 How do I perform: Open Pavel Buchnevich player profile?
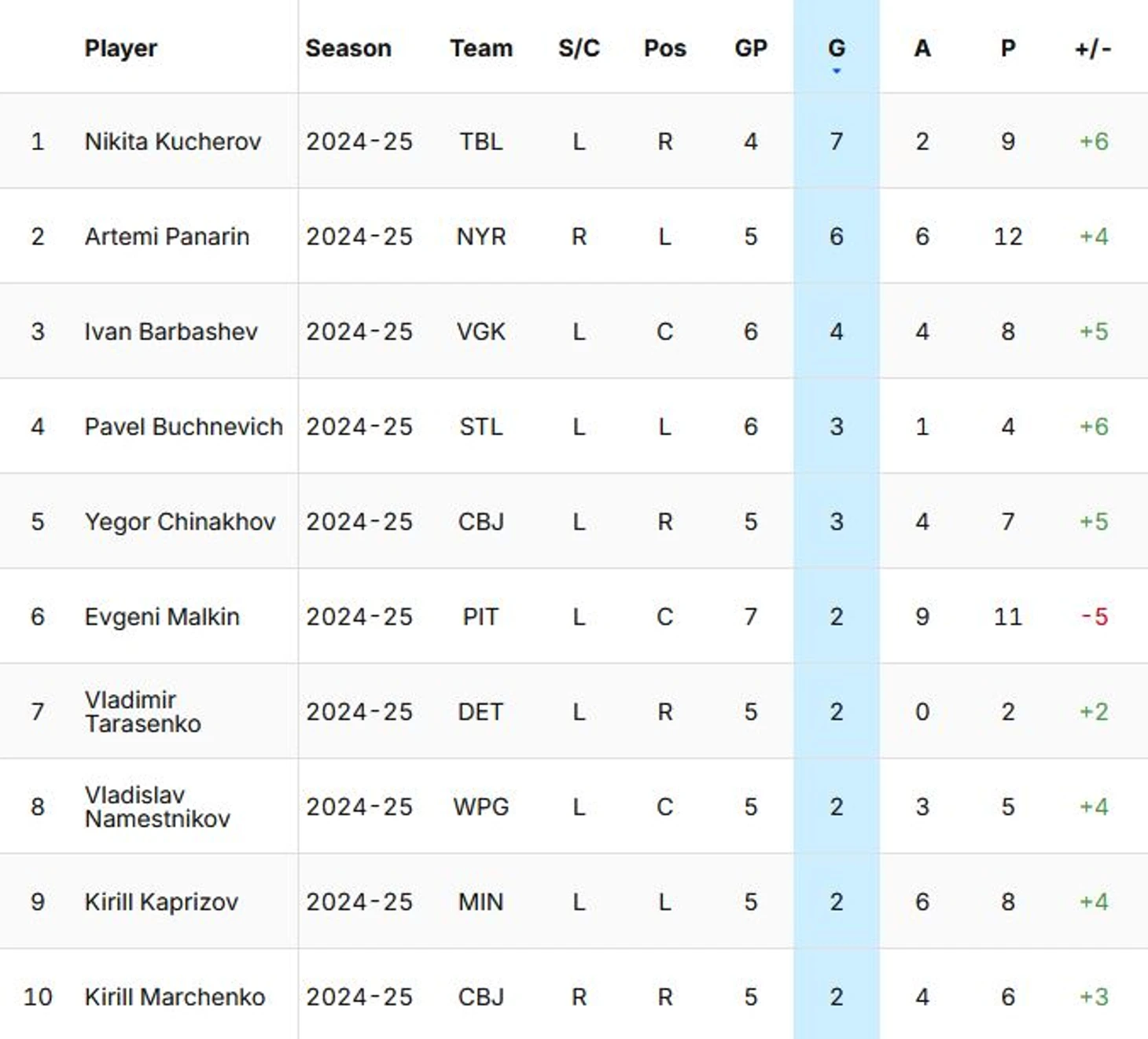(x=183, y=427)
